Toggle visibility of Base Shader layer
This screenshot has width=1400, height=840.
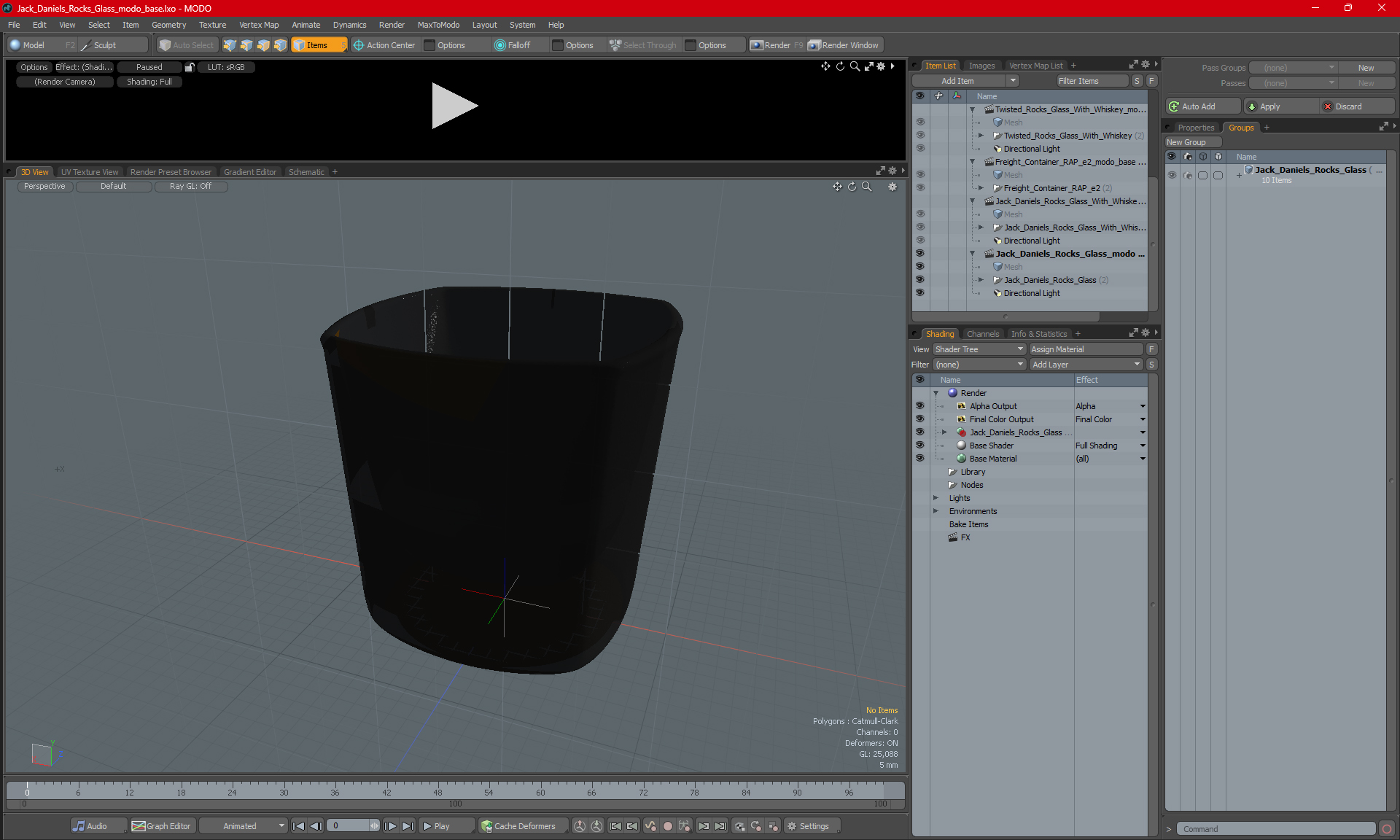coord(919,446)
